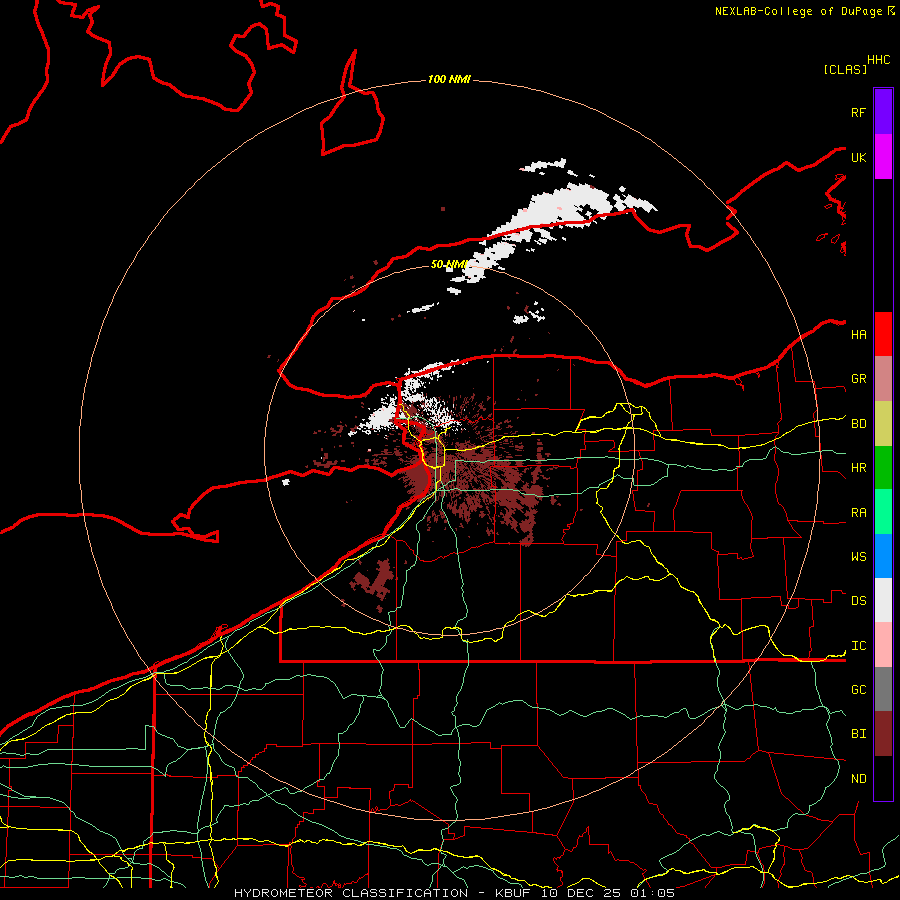
Task: Click the RA legend label
Action: pyautogui.click(x=858, y=513)
